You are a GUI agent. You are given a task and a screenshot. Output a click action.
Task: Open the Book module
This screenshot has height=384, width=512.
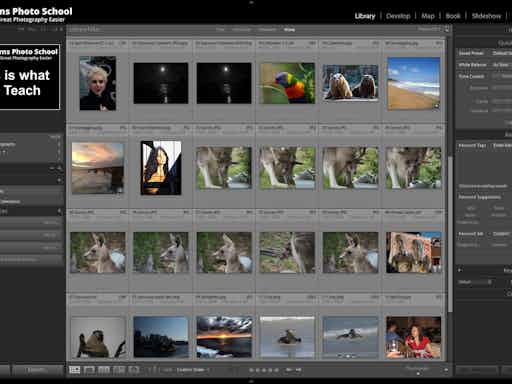click(x=453, y=16)
